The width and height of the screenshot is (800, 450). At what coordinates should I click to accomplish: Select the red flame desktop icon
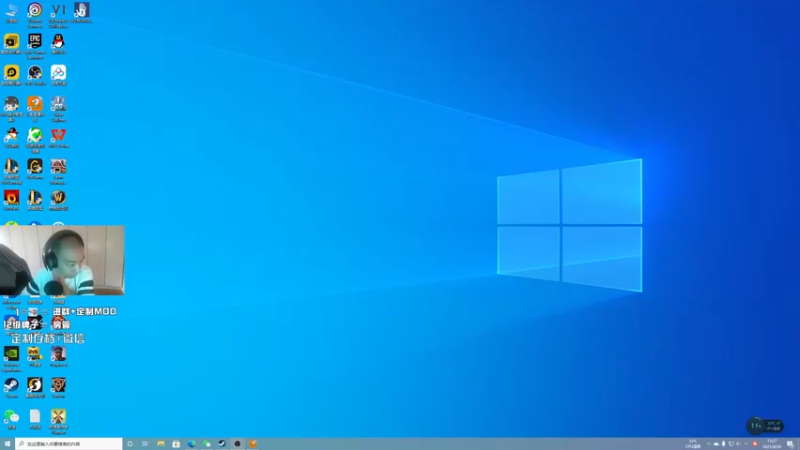(x=11, y=200)
